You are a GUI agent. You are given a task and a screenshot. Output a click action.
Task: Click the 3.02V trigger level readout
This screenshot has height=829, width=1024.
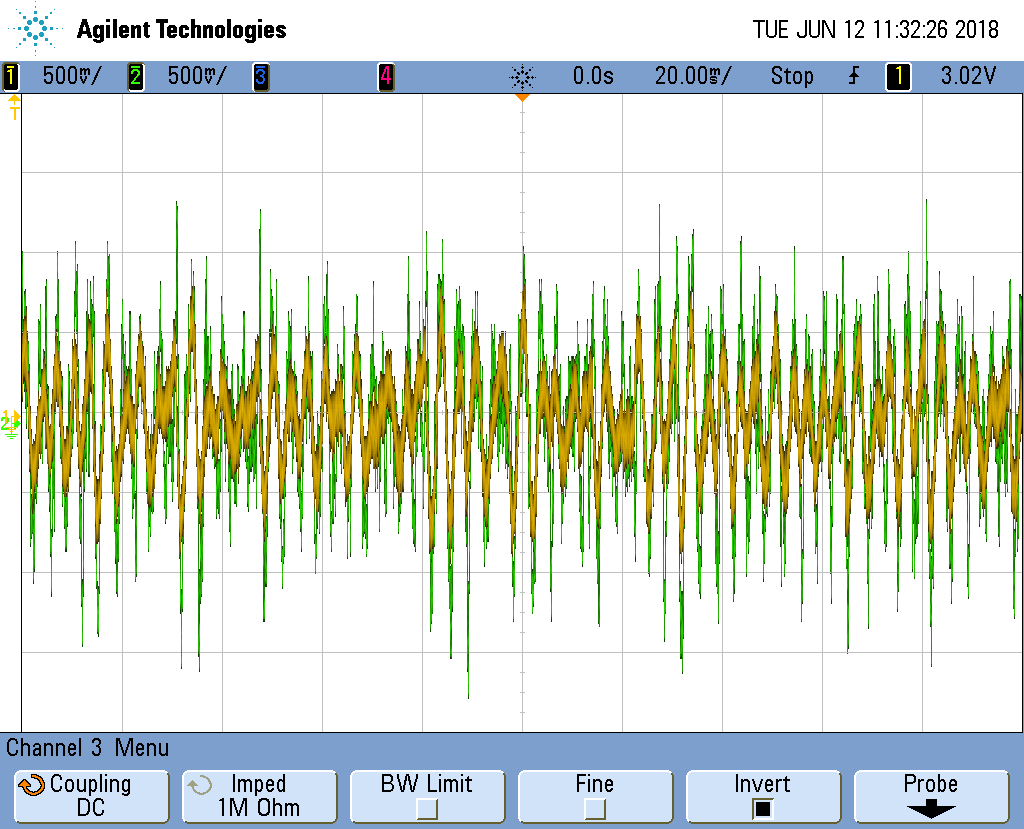click(x=968, y=76)
